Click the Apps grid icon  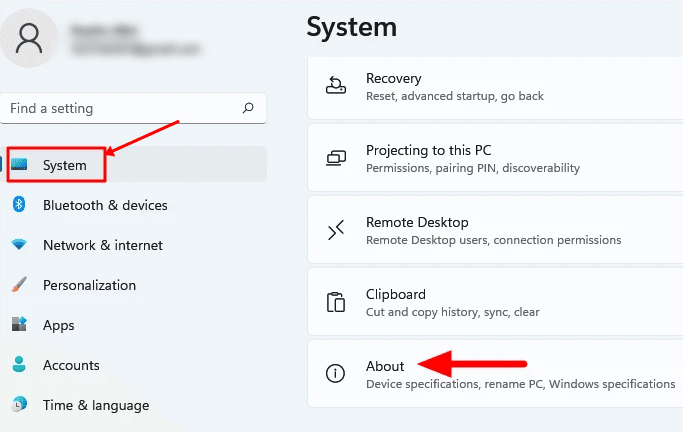(19, 325)
